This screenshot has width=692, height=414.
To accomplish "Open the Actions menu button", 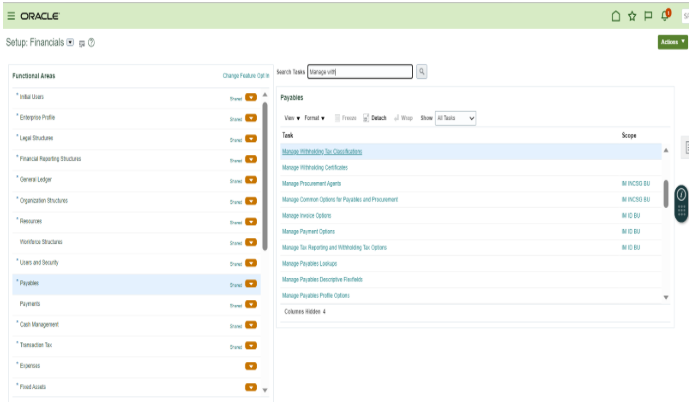I will [672, 42].
